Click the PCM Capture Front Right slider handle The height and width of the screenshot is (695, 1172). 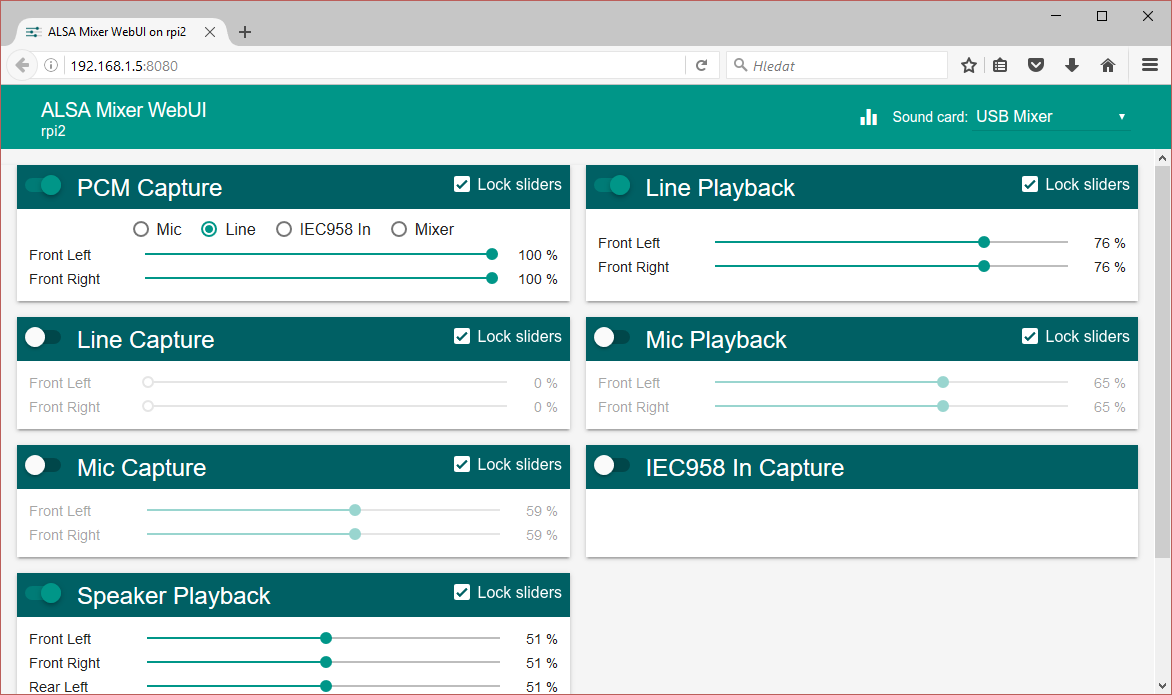(x=492, y=278)
